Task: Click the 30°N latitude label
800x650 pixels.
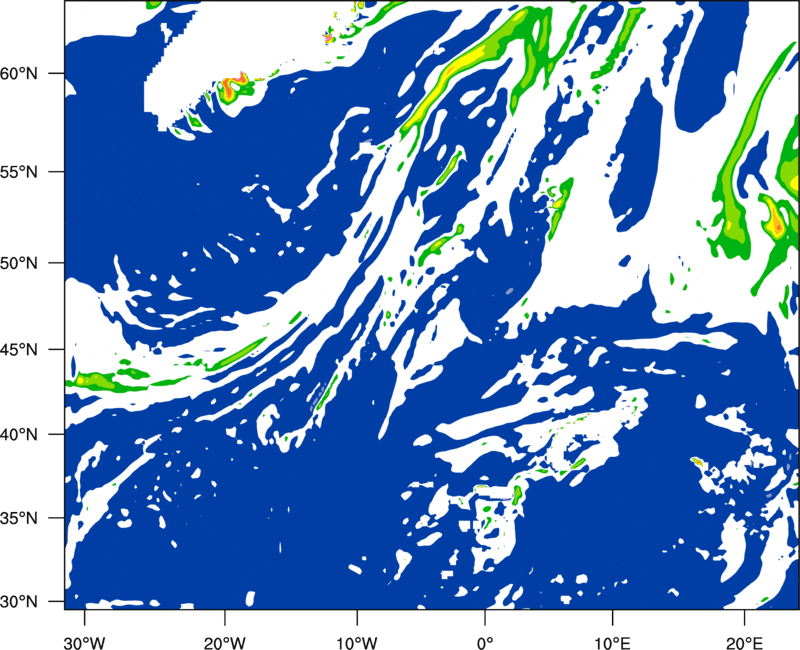Action: (19, 602)
